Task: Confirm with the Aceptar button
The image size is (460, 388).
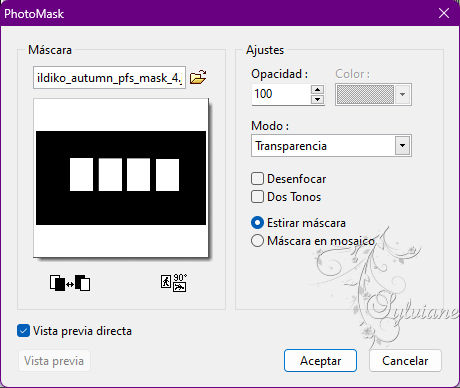Action: point(320,360)
